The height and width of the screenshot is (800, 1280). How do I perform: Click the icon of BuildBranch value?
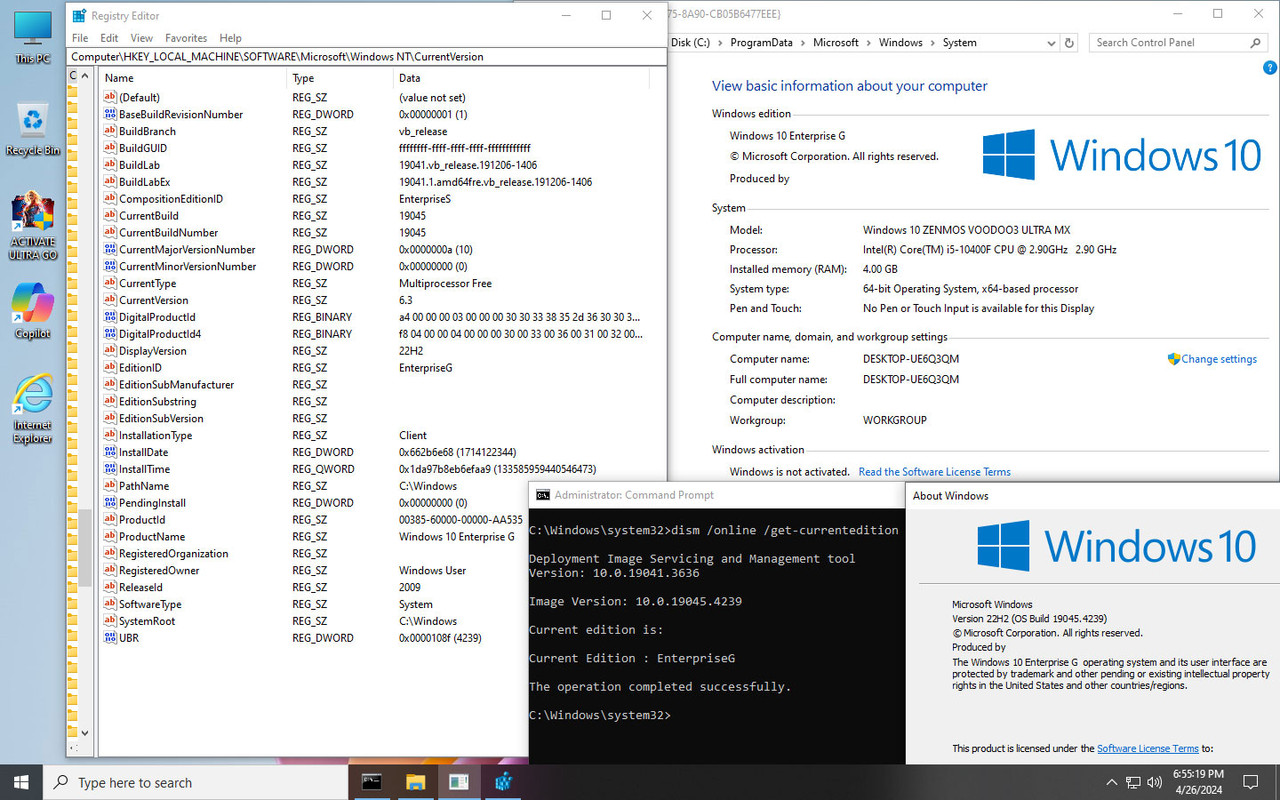point(110,131)
